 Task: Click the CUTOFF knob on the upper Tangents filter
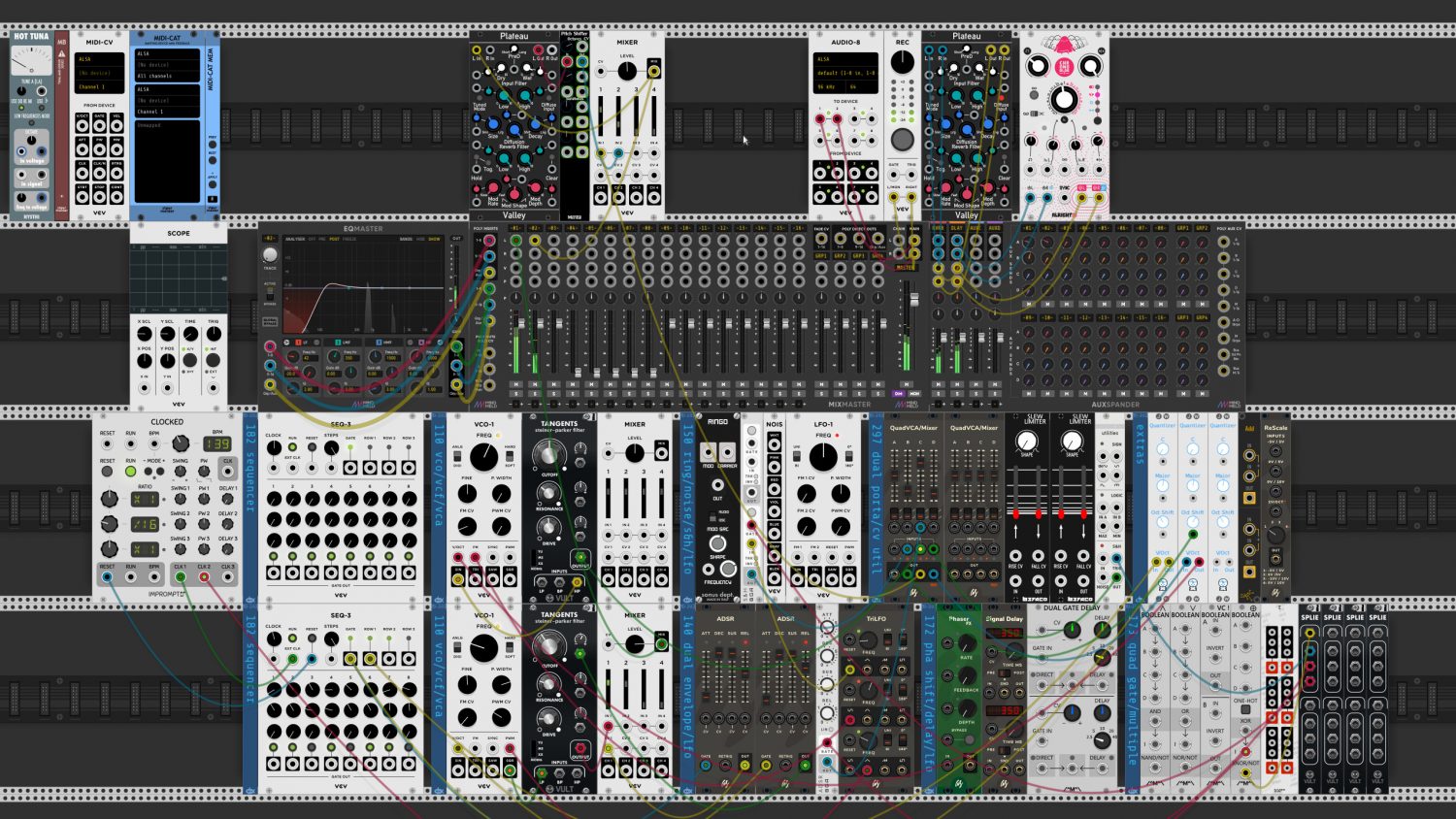pyautogui.click(x=549, y=454)
